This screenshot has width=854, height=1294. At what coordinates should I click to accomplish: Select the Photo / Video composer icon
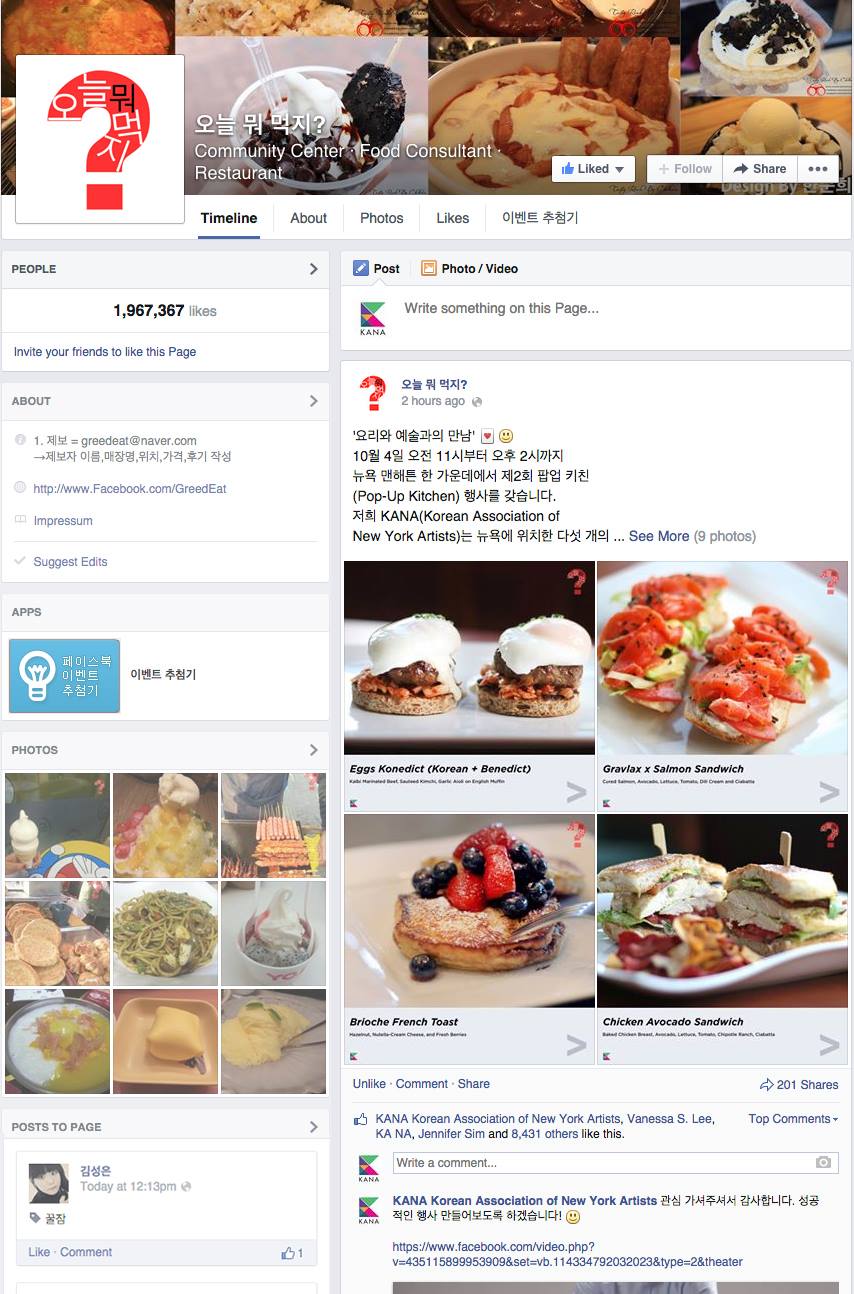pos(429,268)
